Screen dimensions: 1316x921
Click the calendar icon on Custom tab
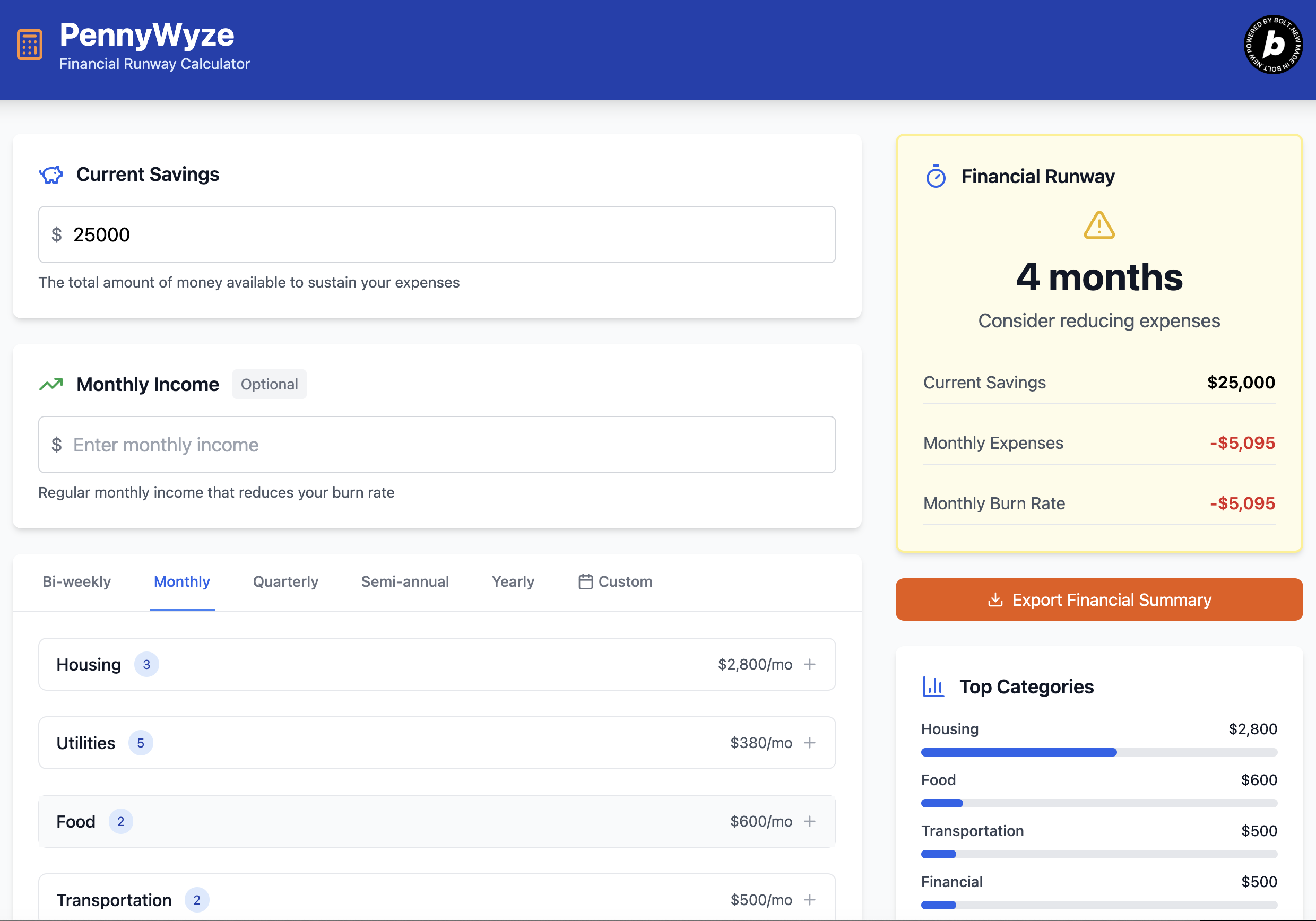point(585,581)
